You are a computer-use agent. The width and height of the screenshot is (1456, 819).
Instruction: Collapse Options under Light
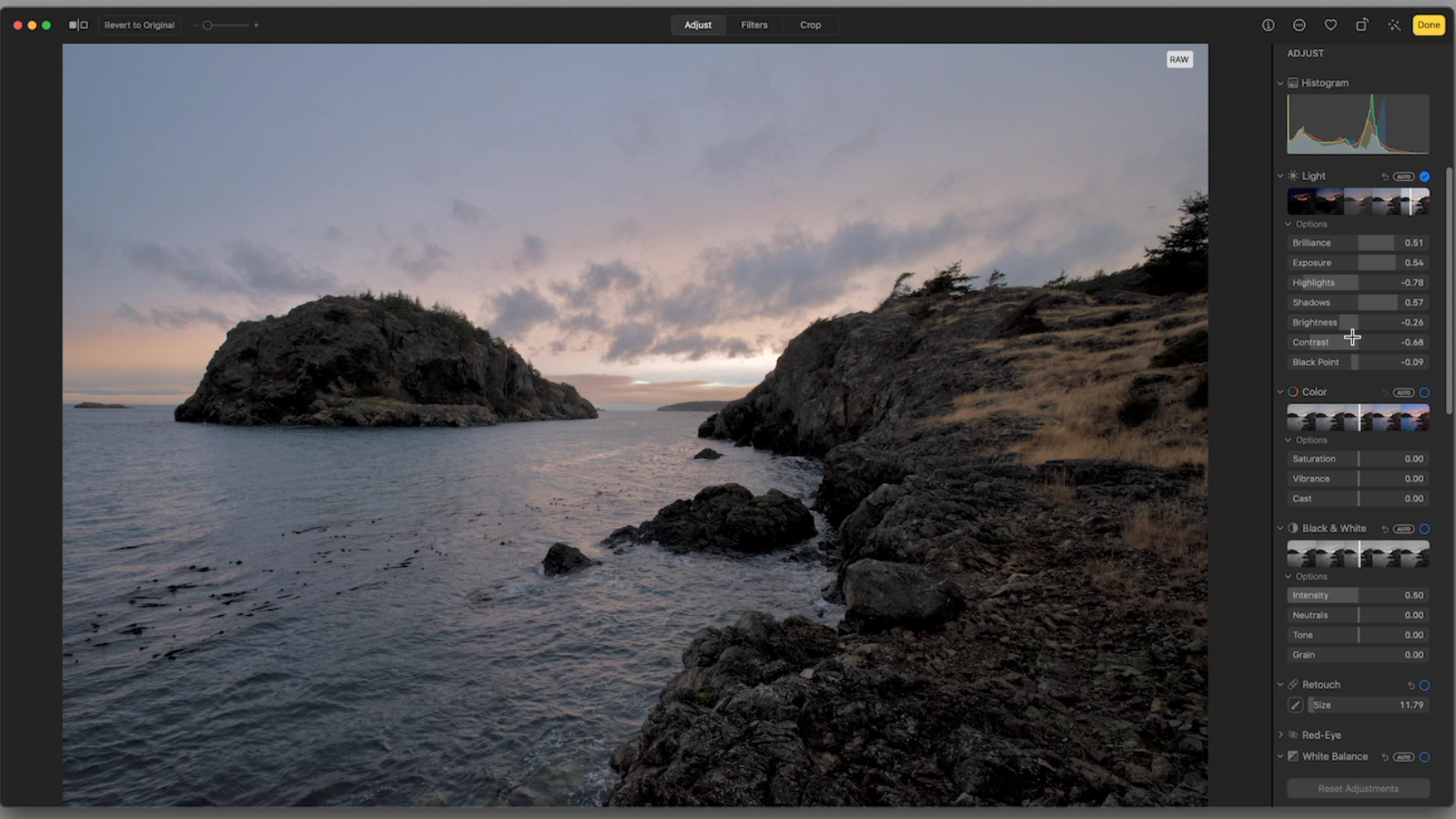pyautogui.click(x=1289, y=224)
